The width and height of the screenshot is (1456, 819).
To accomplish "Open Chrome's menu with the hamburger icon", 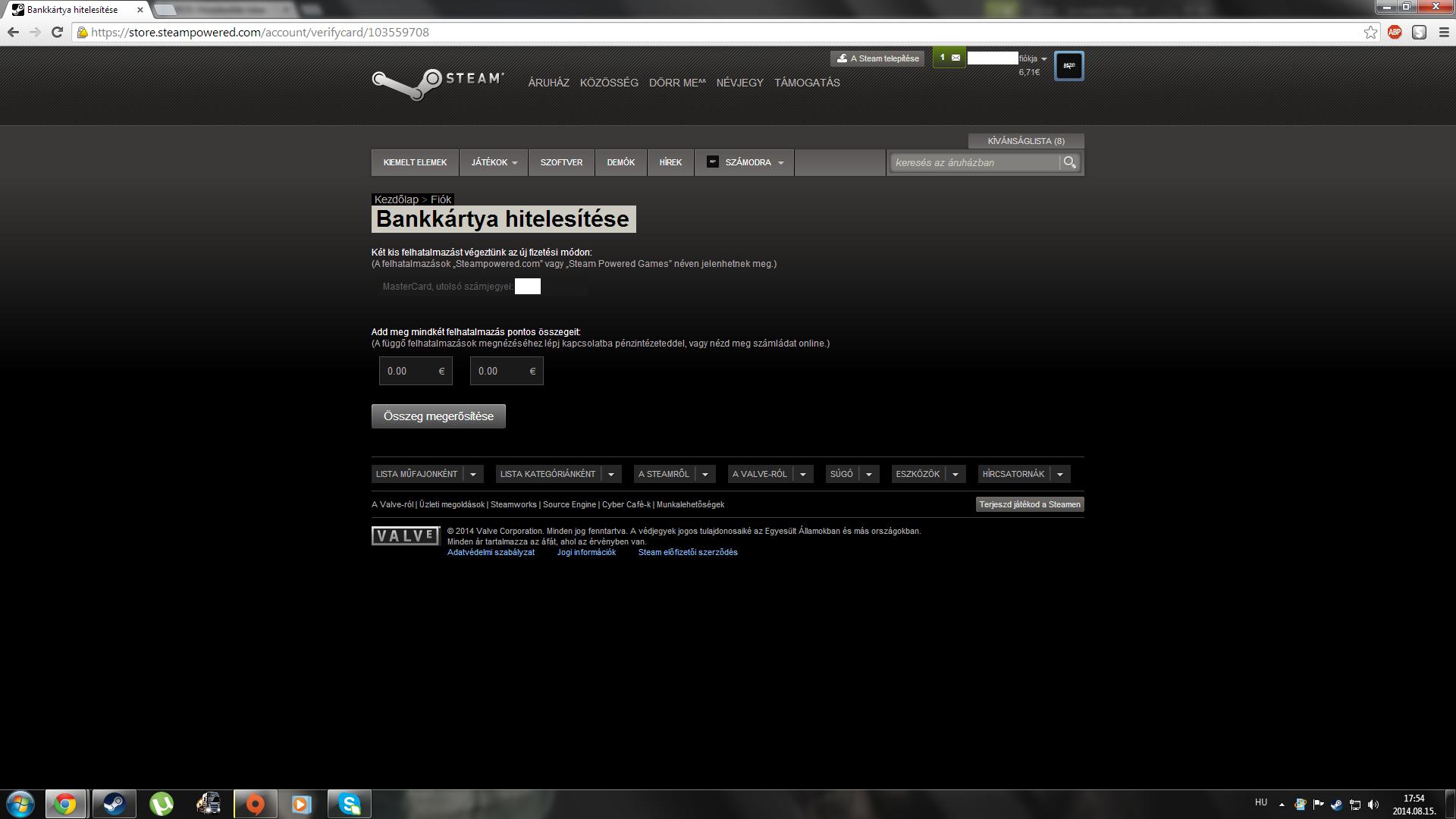I will pos(1444,33).
